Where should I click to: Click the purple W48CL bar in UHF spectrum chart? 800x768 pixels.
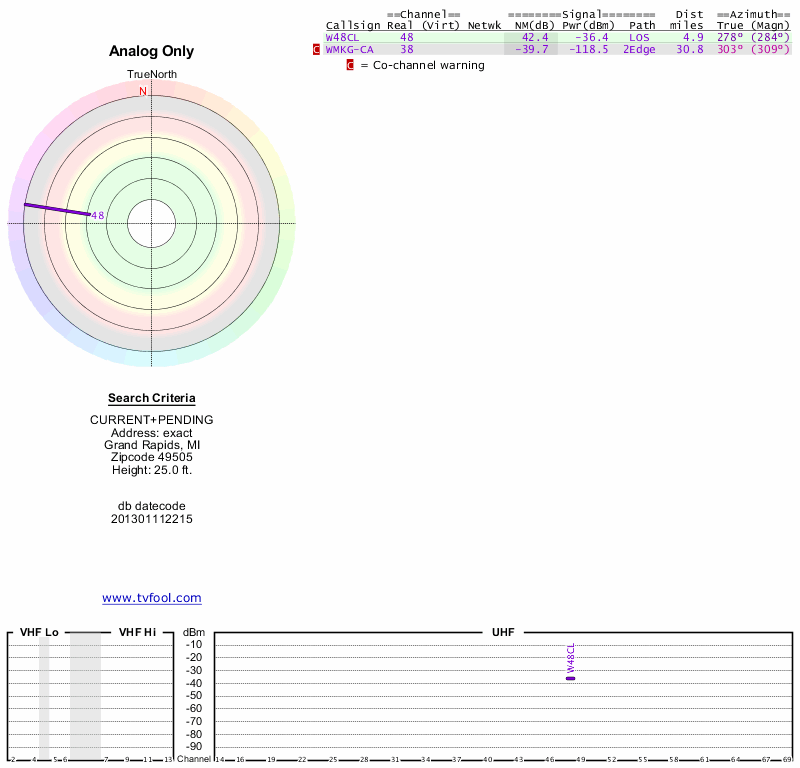point(570,678)
